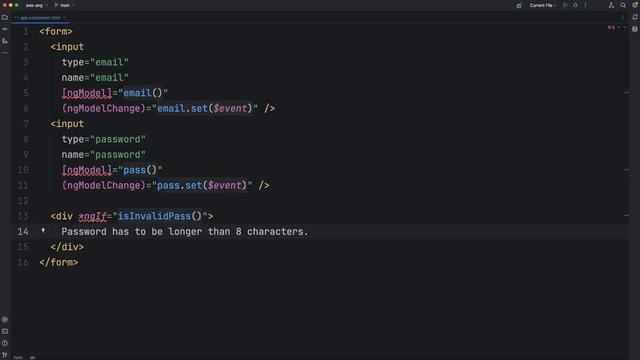Click the closing </div> tag
The image size is (640, 360).
tap(67, 247)
